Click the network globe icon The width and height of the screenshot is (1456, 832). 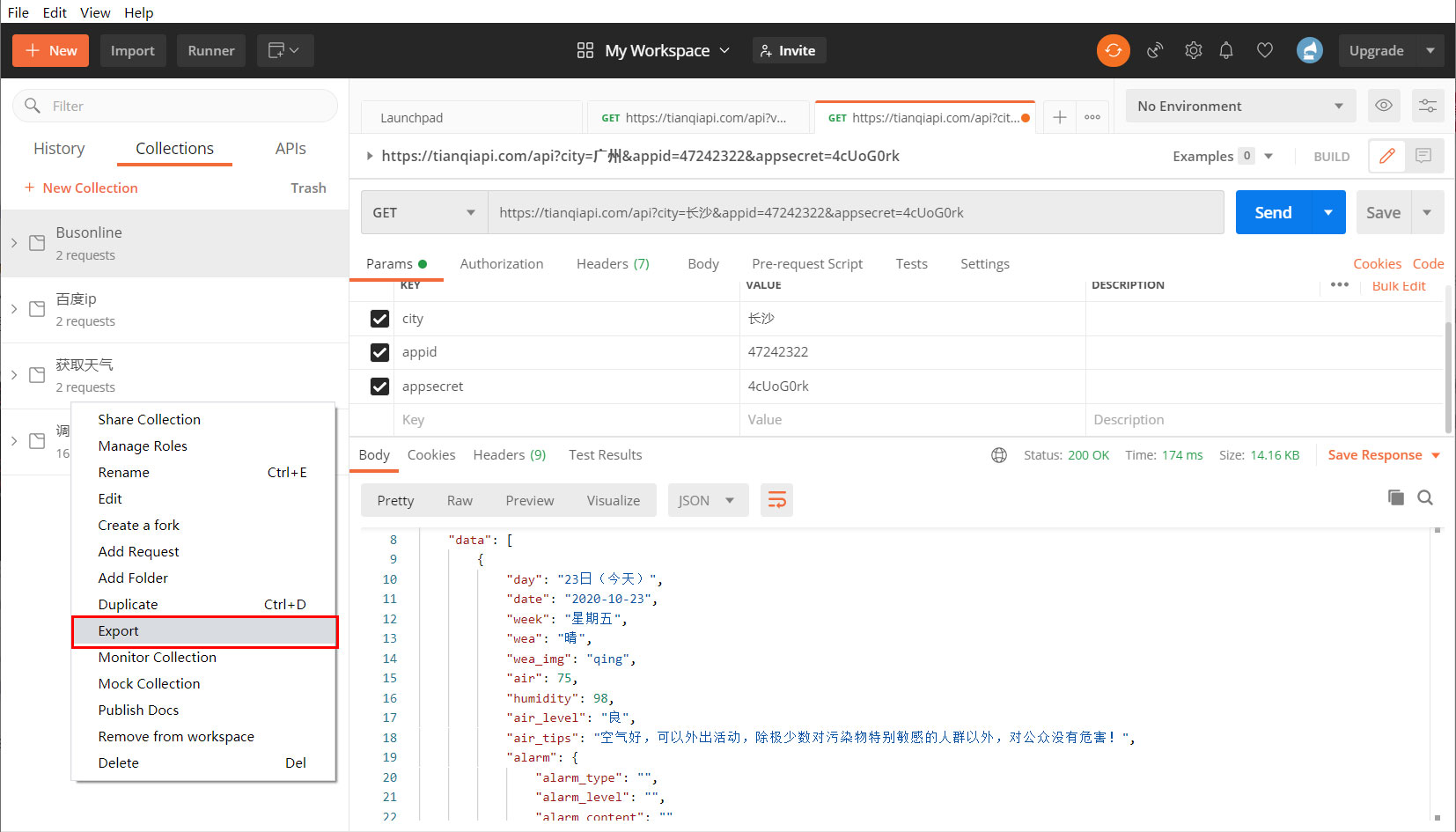999,455
